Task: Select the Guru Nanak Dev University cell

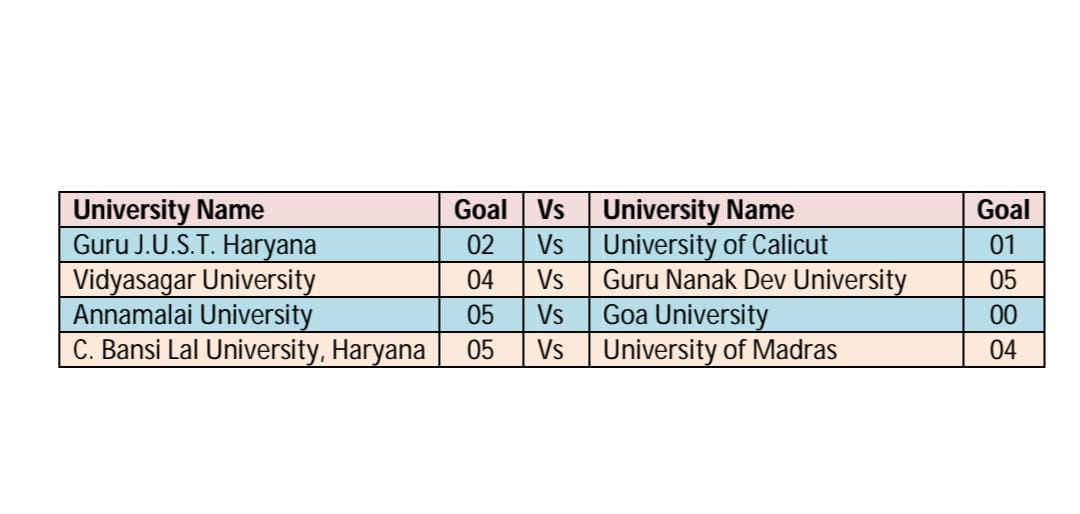Action: click(776, 280)
